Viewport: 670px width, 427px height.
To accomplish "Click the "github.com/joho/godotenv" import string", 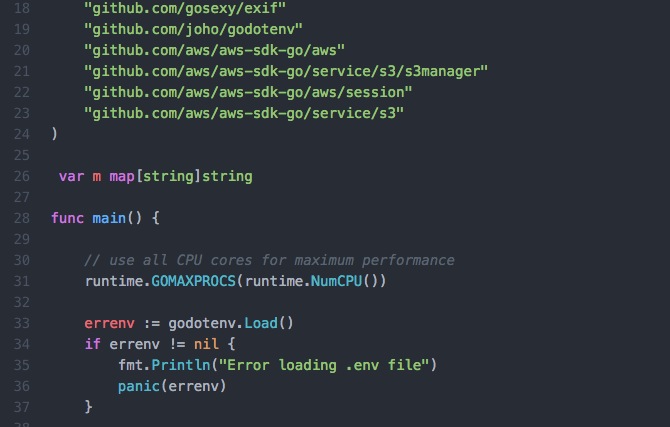I will [194, 29].
